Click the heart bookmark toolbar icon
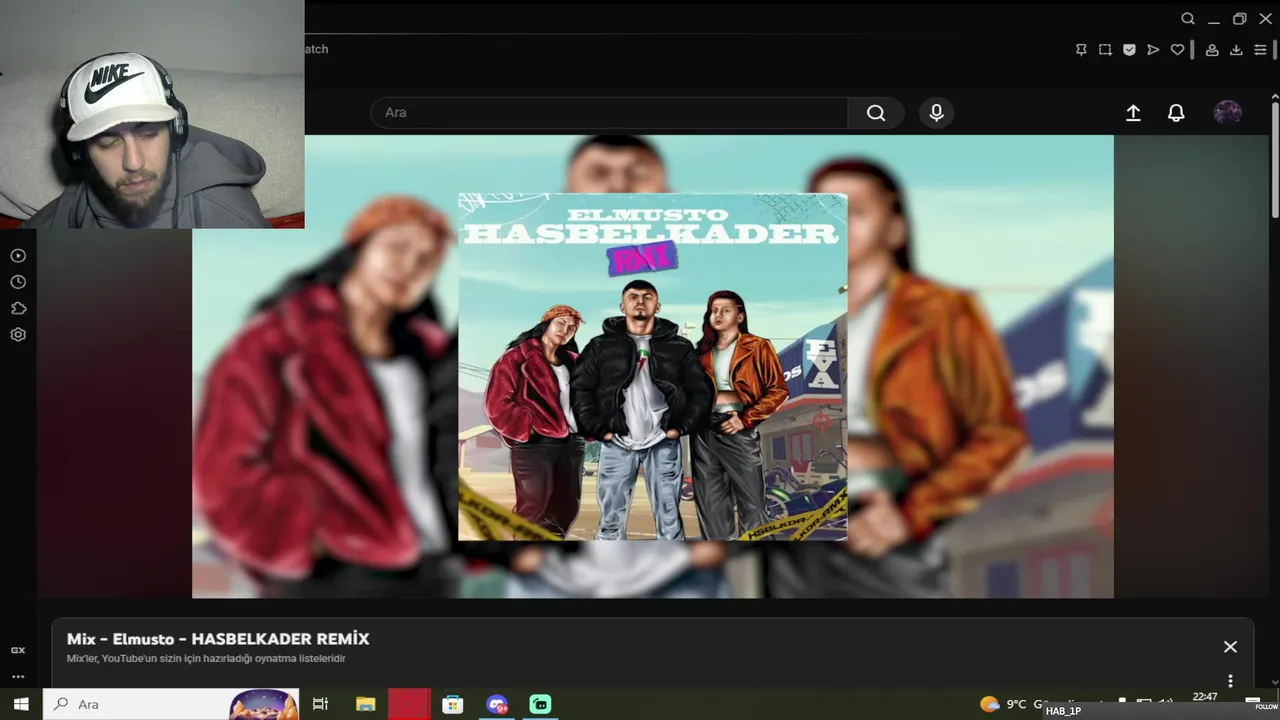This screenshot has width=1280, height=720. point(1177,50)
